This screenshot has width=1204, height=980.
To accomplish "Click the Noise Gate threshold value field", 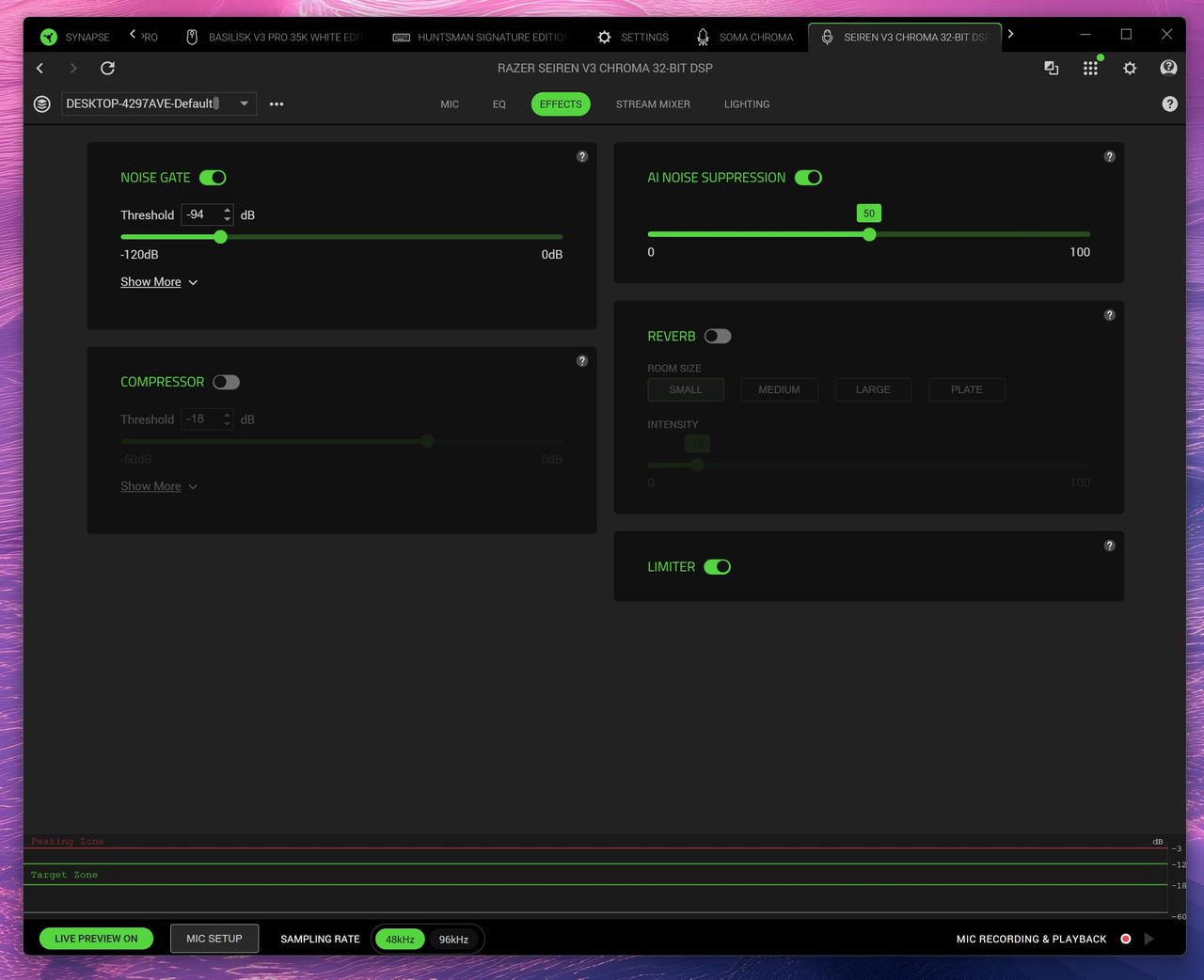I will pos(201,214).
